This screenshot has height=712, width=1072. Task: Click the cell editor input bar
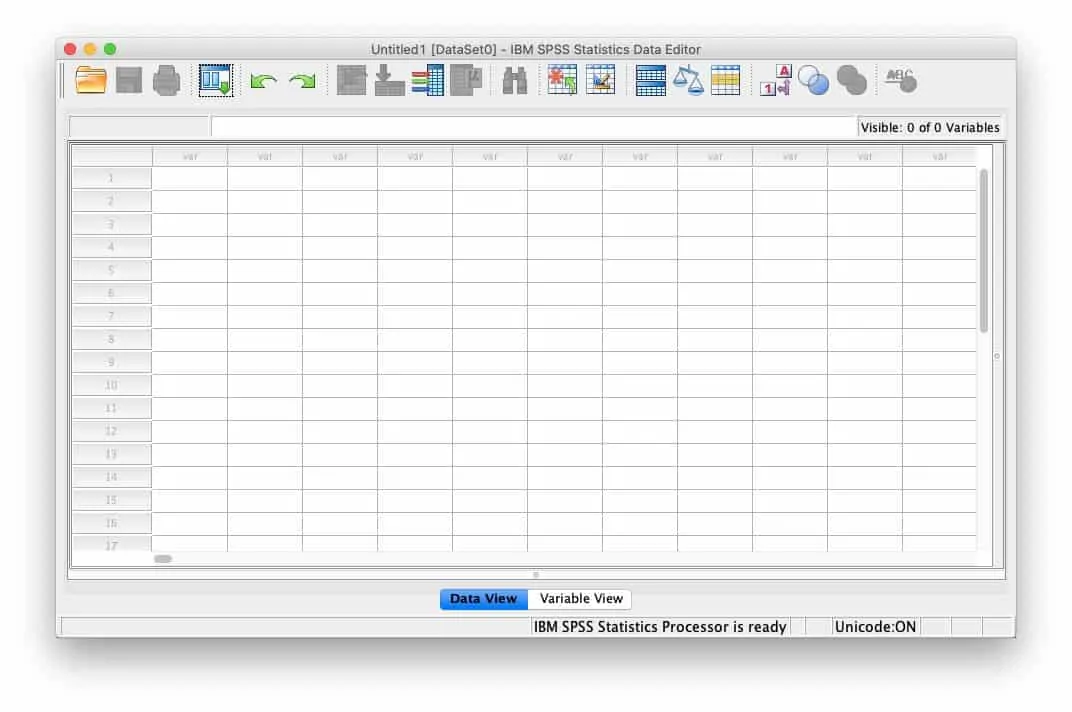pyautogui.click(x=534, y=127)
